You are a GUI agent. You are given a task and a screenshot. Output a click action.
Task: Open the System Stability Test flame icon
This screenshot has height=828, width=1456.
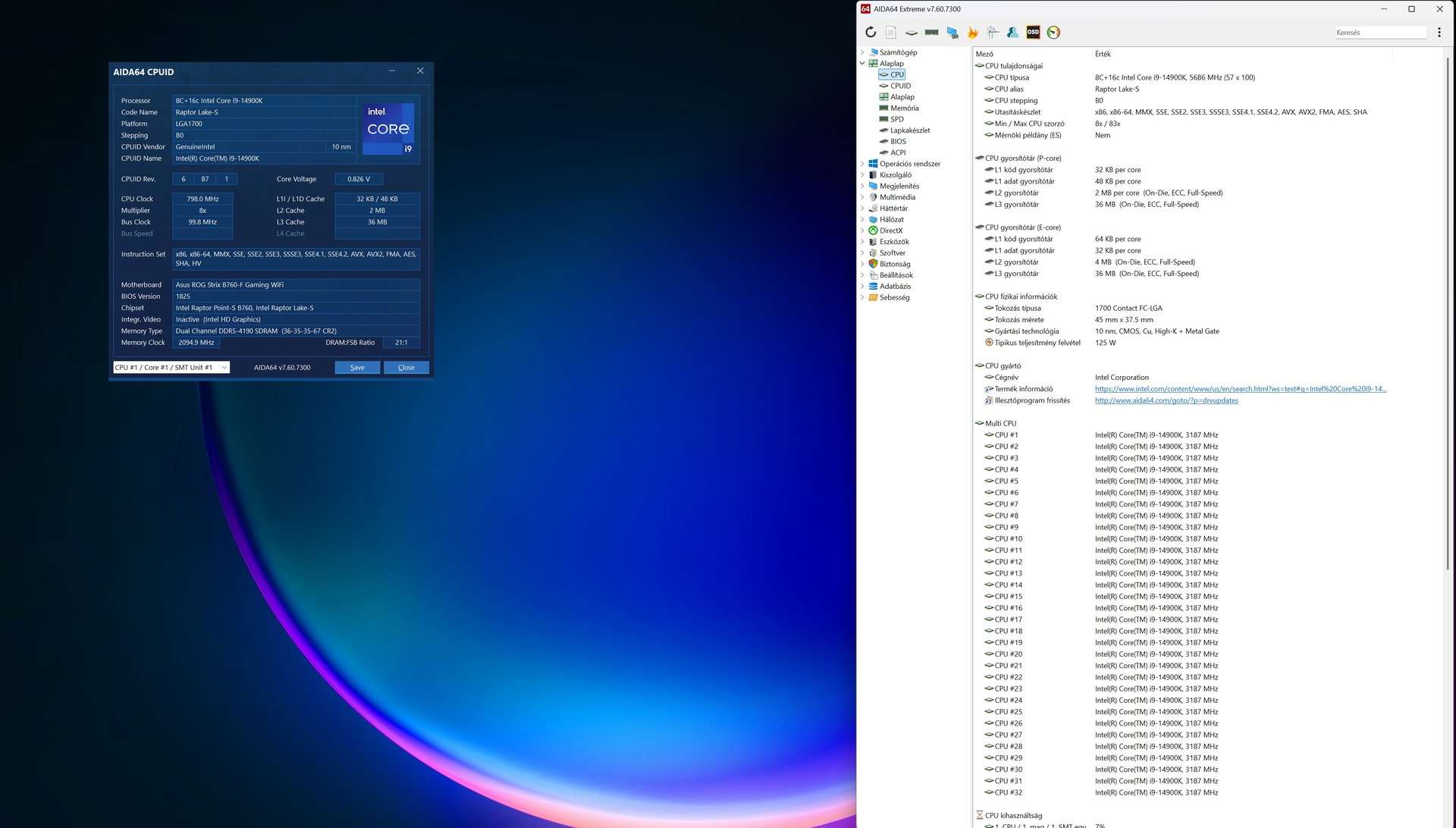[x=973, y=33]
